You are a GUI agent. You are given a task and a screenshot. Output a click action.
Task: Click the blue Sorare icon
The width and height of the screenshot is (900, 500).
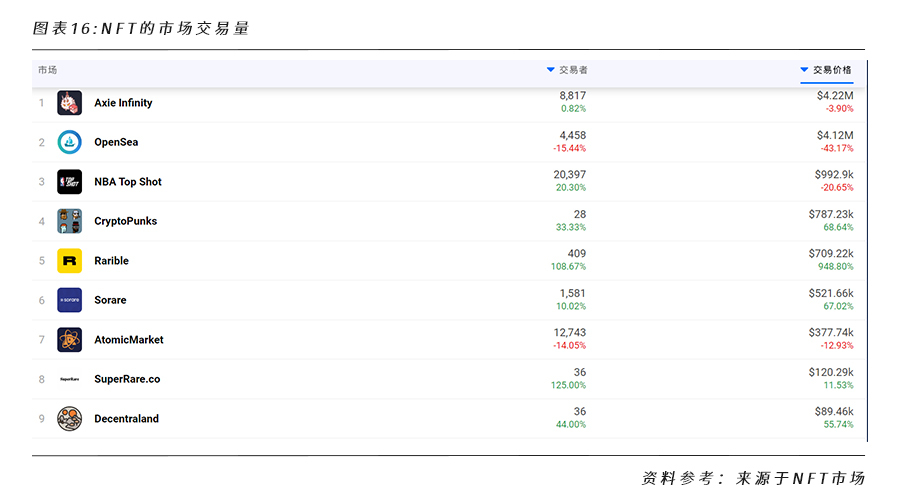(69, 300)
